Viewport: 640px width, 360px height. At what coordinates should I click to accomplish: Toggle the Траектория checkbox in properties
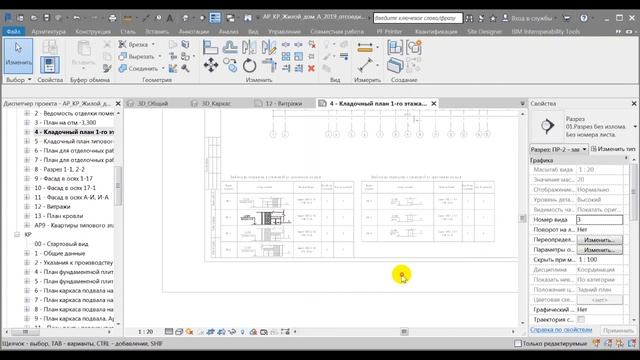pos(581,320)
